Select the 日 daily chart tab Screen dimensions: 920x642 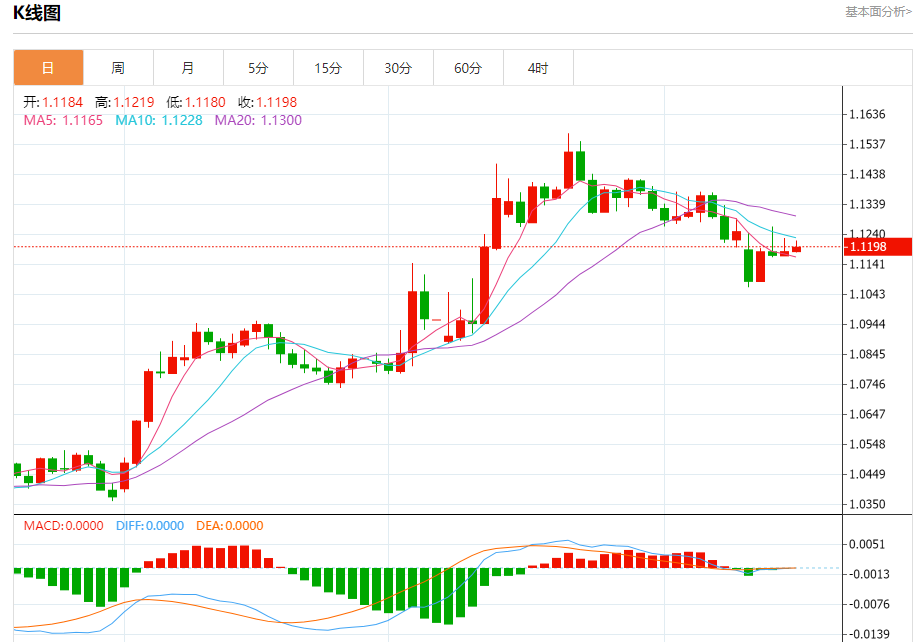coord(48,68)
